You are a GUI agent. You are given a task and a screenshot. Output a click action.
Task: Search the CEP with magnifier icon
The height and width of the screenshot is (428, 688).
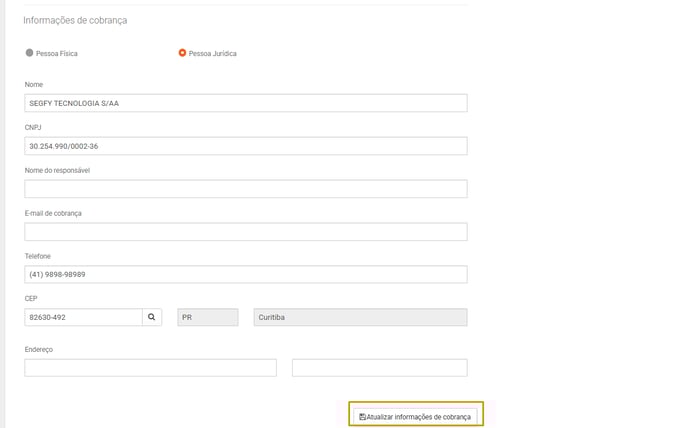(x=152, y=317)
